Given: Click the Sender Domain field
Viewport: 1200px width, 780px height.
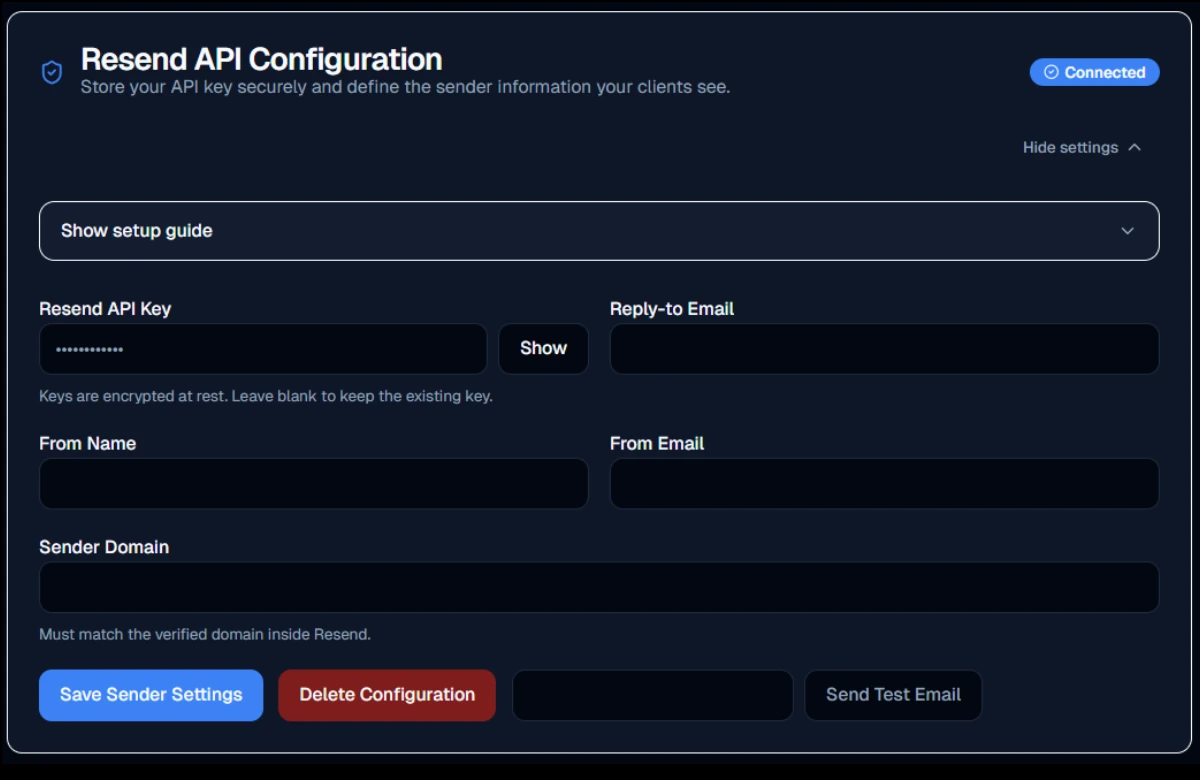Looking at the screenshot, I should [599, 587].
